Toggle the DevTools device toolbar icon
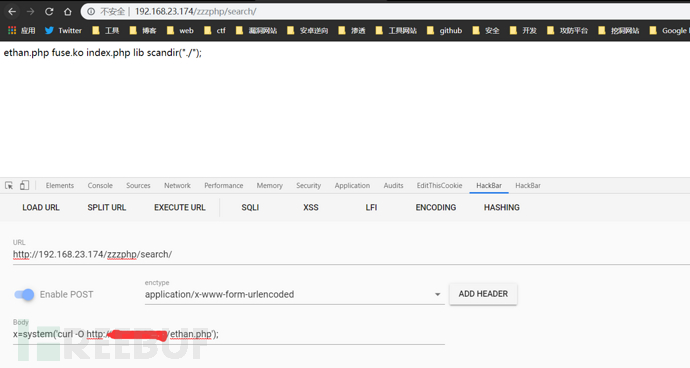The height and width of the screenshot is (368, 690). tap(24, 185)
